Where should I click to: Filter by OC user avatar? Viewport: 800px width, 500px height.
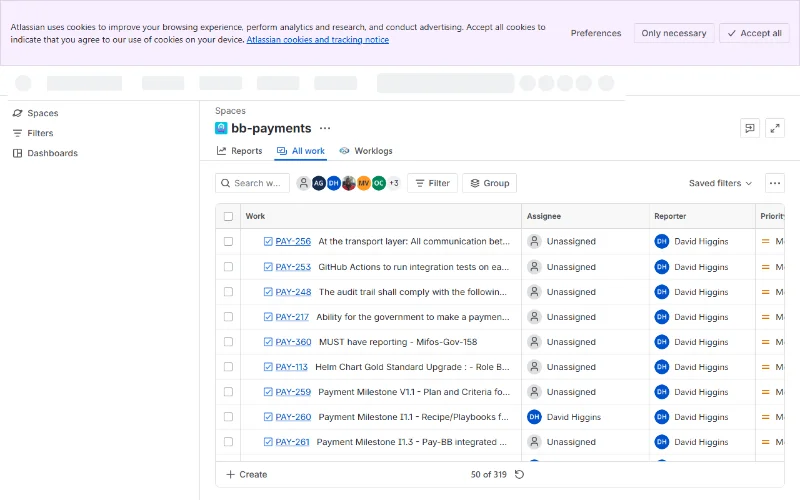[x=379, y=183]
